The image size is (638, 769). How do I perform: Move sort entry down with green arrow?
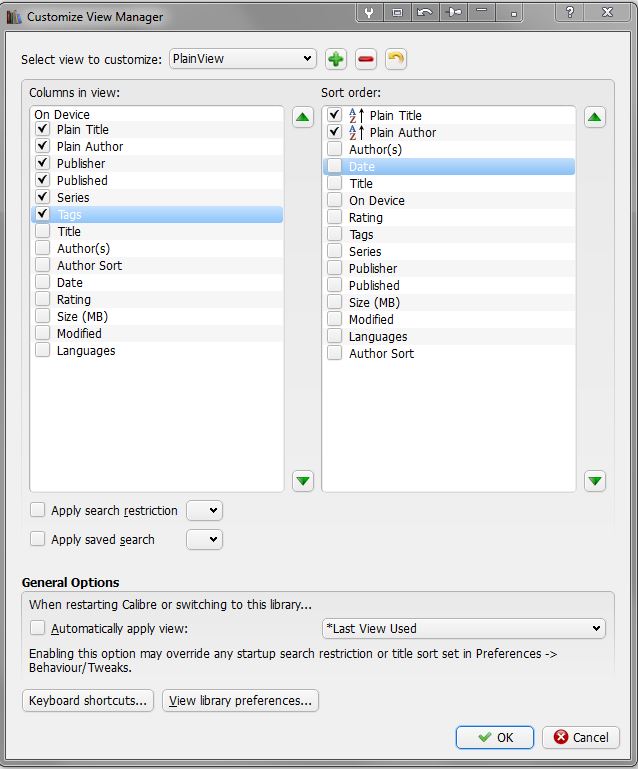(595, 481)
